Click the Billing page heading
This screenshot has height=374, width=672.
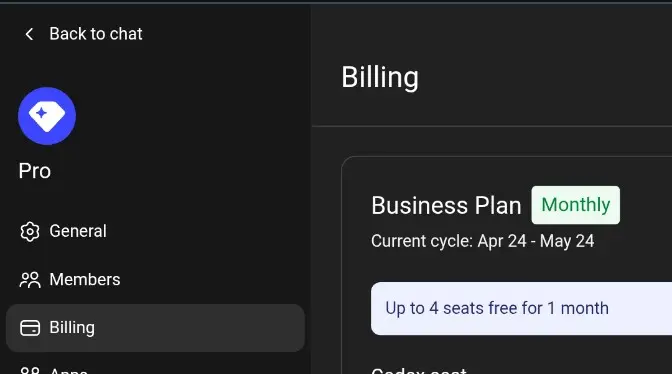tap(380, 78)
